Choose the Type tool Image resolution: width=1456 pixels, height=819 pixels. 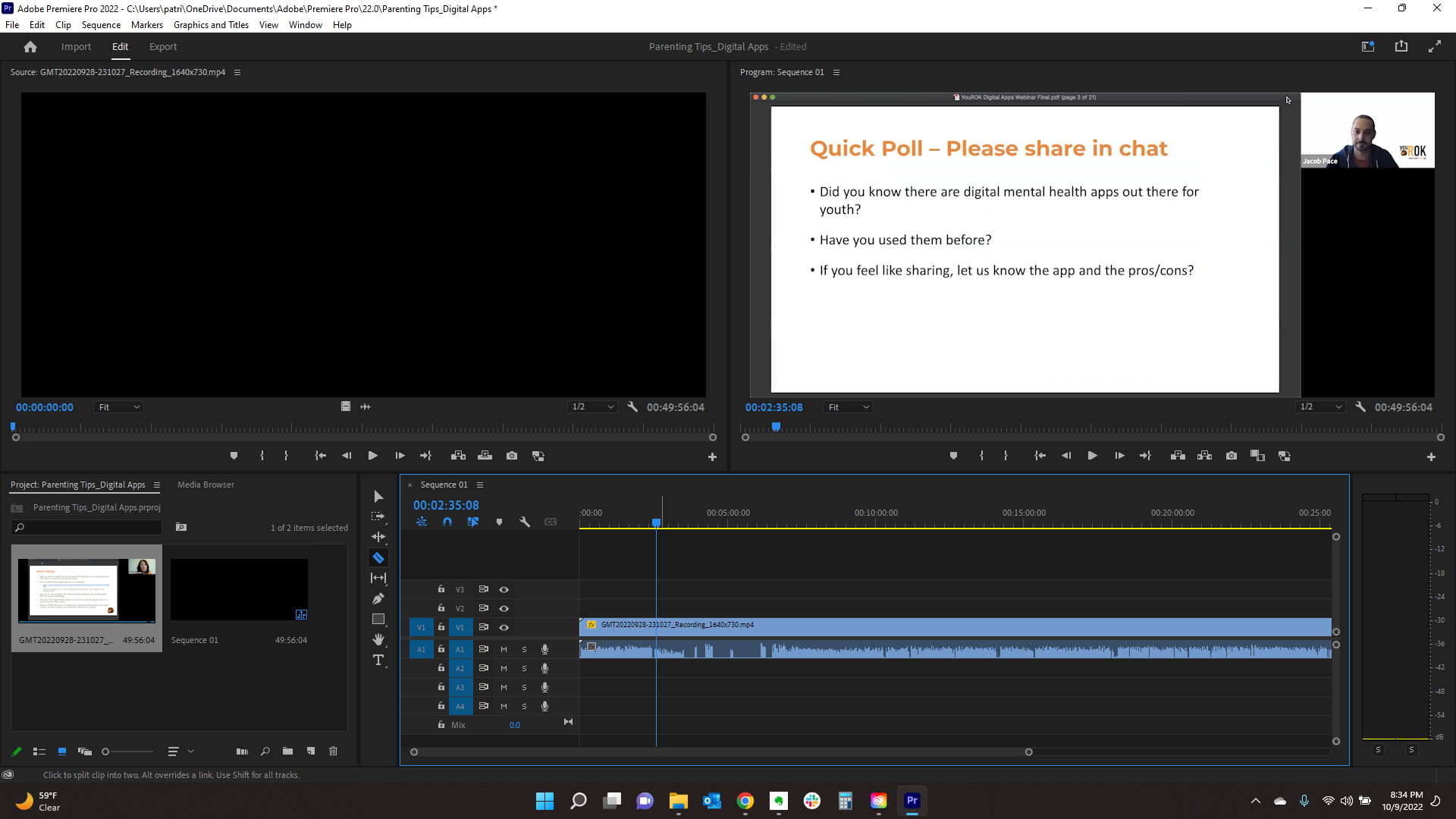(x=378, y=661)
